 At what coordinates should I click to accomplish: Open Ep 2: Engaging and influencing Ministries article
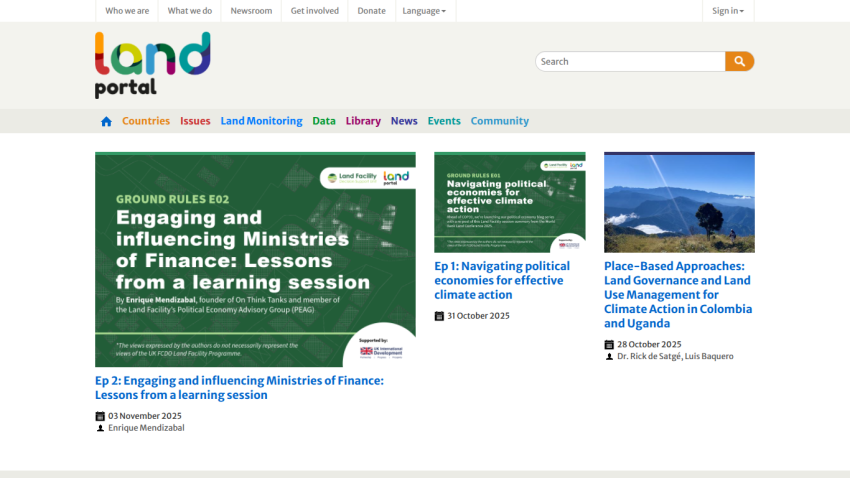click(239, 387)
